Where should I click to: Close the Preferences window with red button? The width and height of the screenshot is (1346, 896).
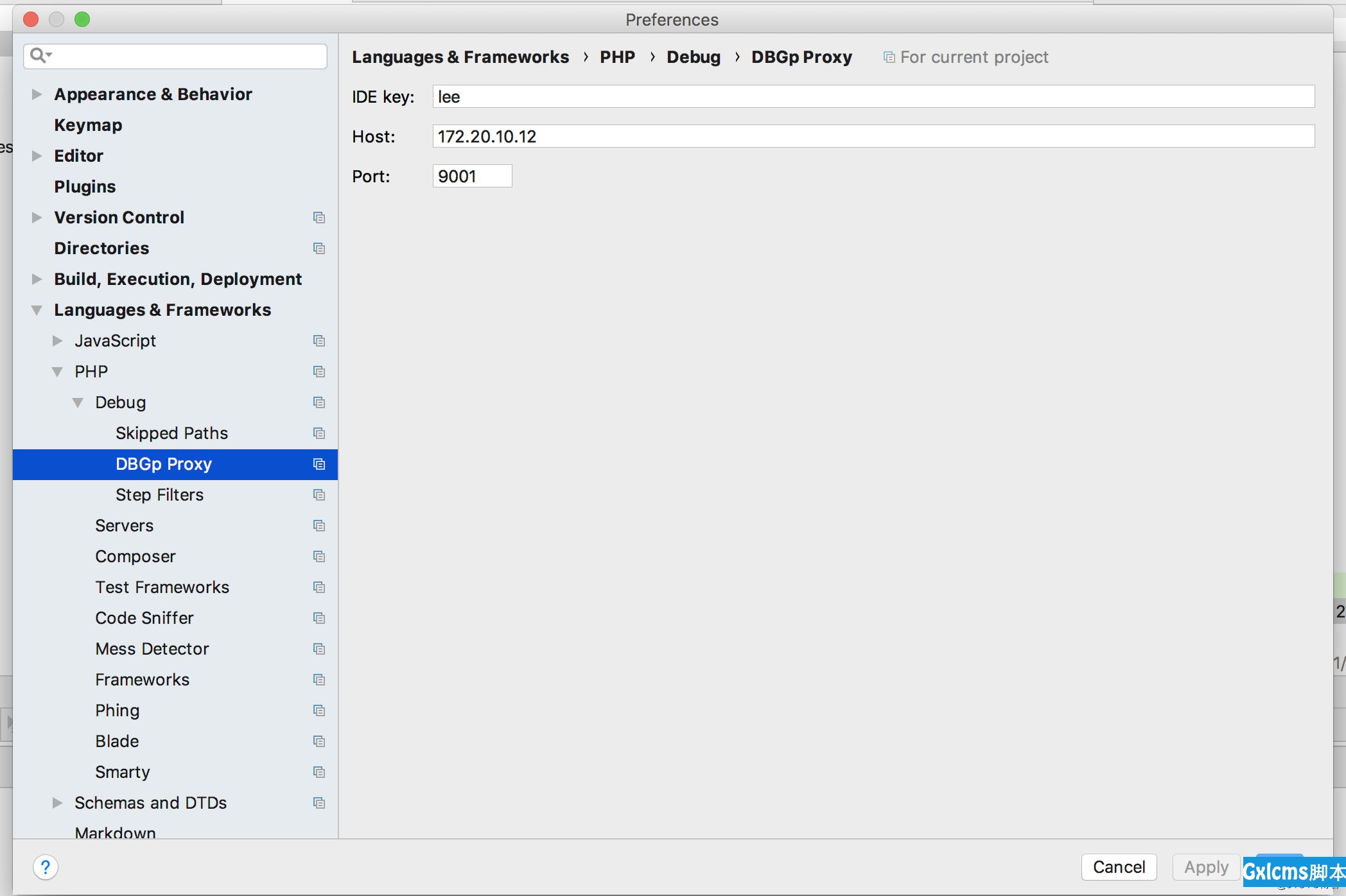31,19
